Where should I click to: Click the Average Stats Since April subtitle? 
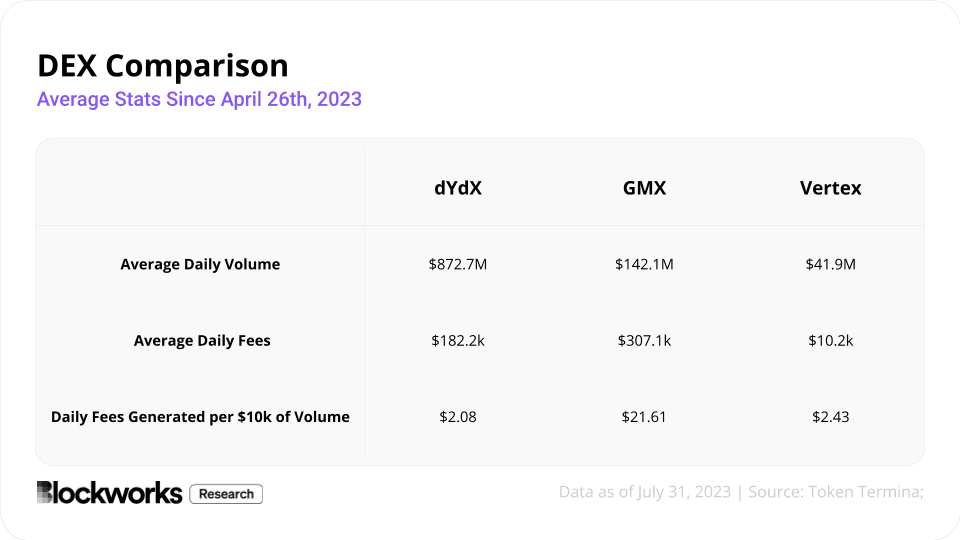(x=199, y=100)
